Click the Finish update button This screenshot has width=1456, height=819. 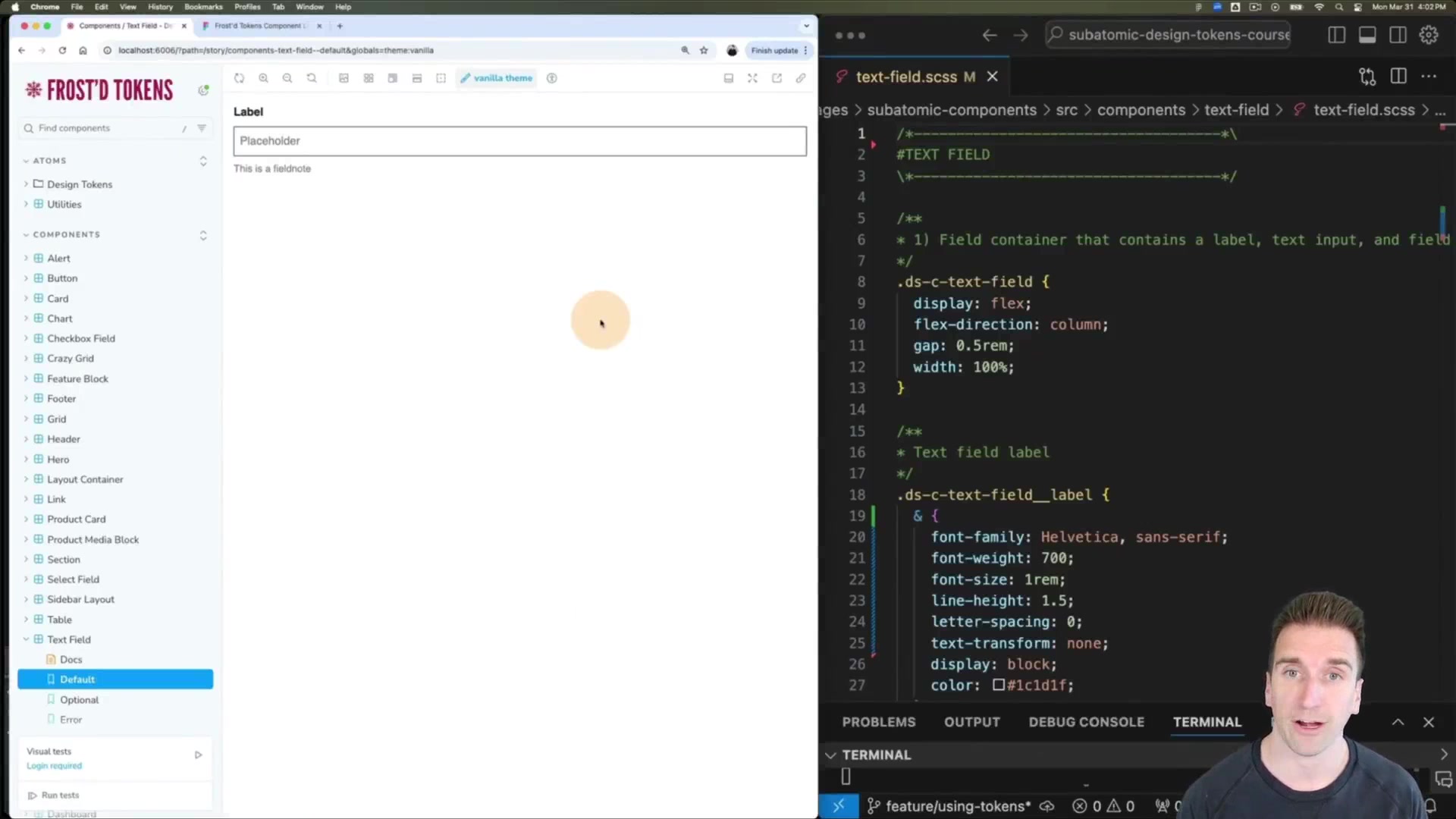click(779, 50)
